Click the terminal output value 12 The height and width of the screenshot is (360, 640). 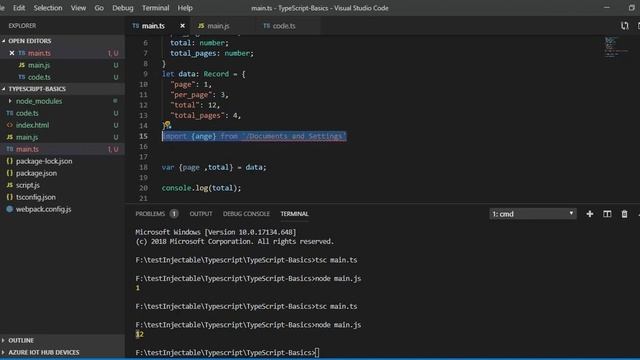click(140, 334)
